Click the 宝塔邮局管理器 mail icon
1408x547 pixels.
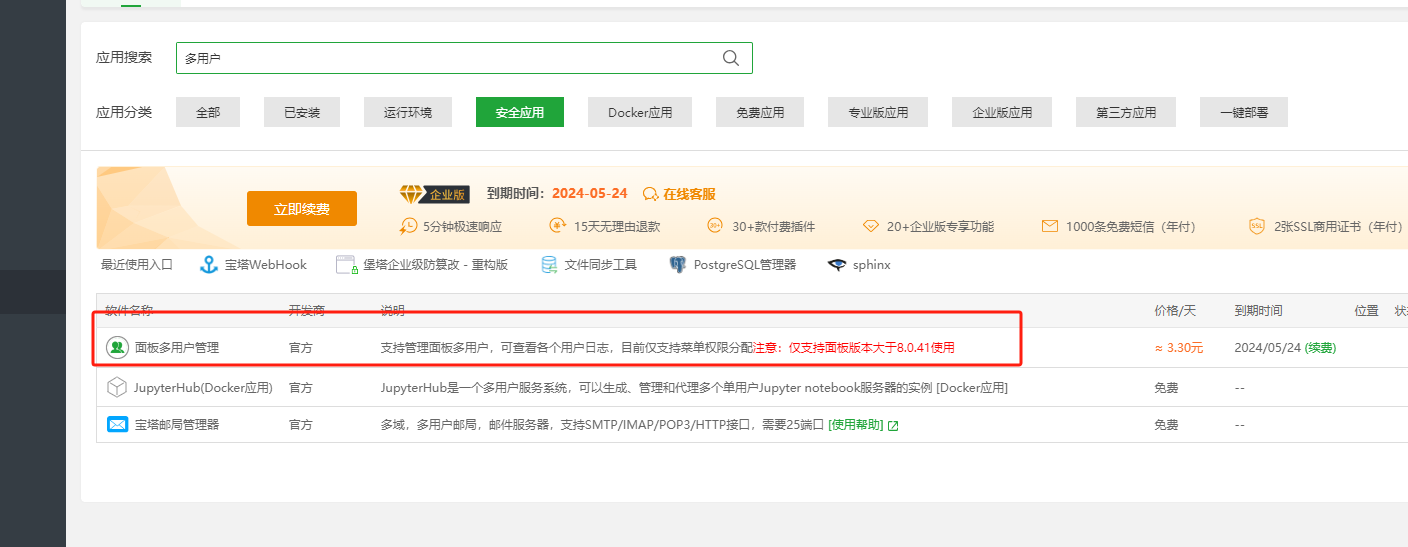coord(117,425)
